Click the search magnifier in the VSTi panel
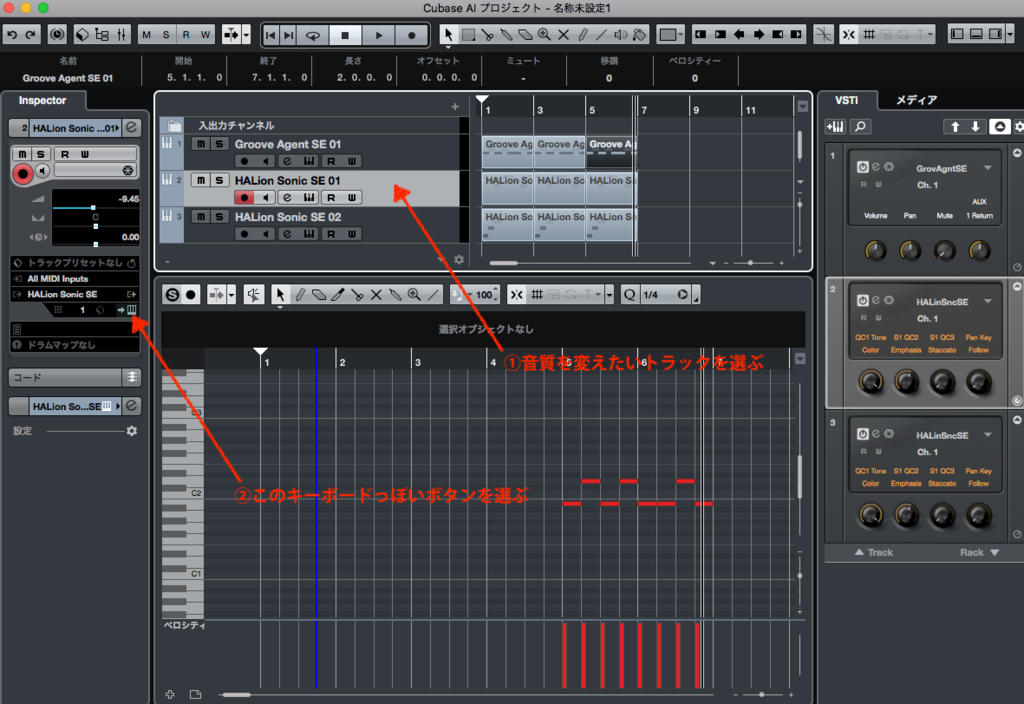This screenshot has width=1024, height=704. click(x=861, y=127)
